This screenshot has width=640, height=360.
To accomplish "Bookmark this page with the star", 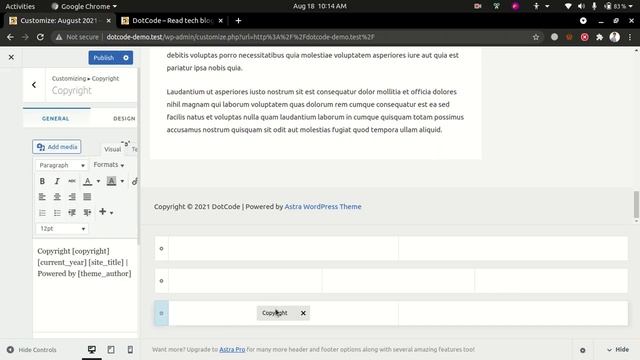I will pyautogui.click(x=536, y=37).
